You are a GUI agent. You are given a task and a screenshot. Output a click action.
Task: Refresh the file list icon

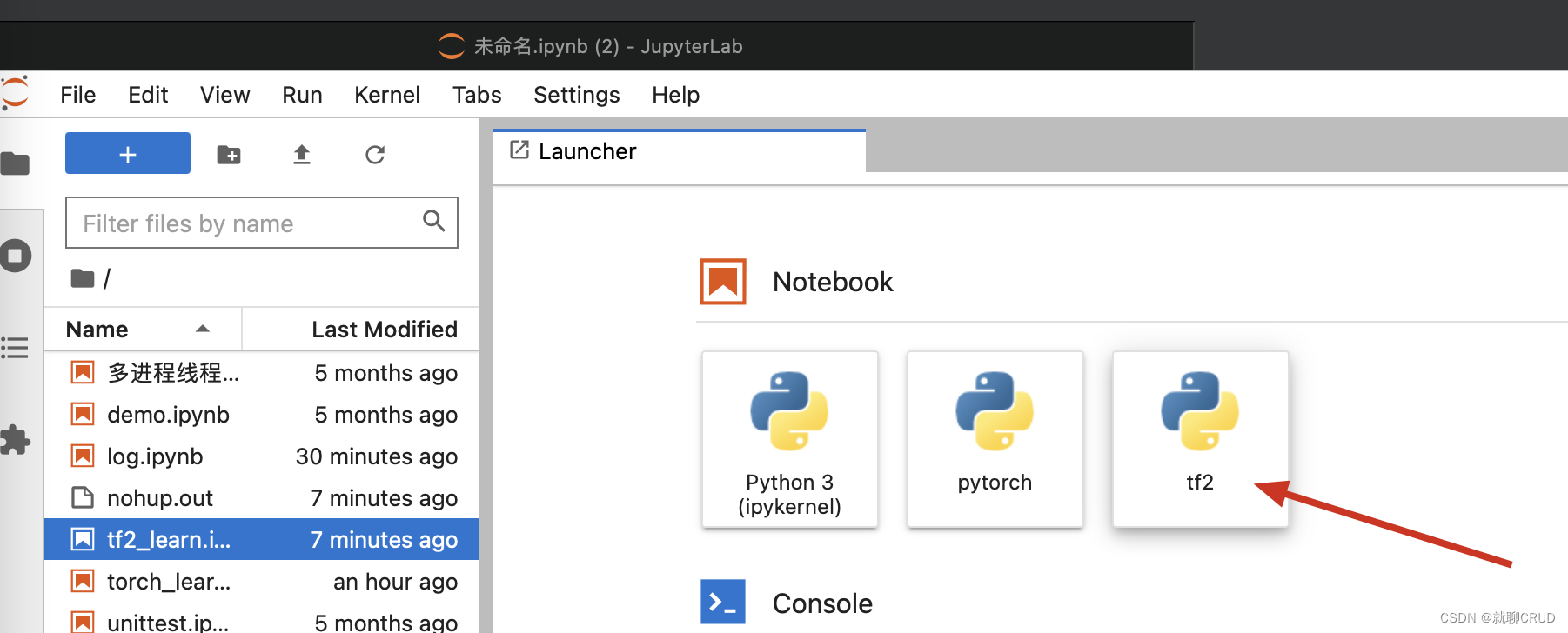375,155
